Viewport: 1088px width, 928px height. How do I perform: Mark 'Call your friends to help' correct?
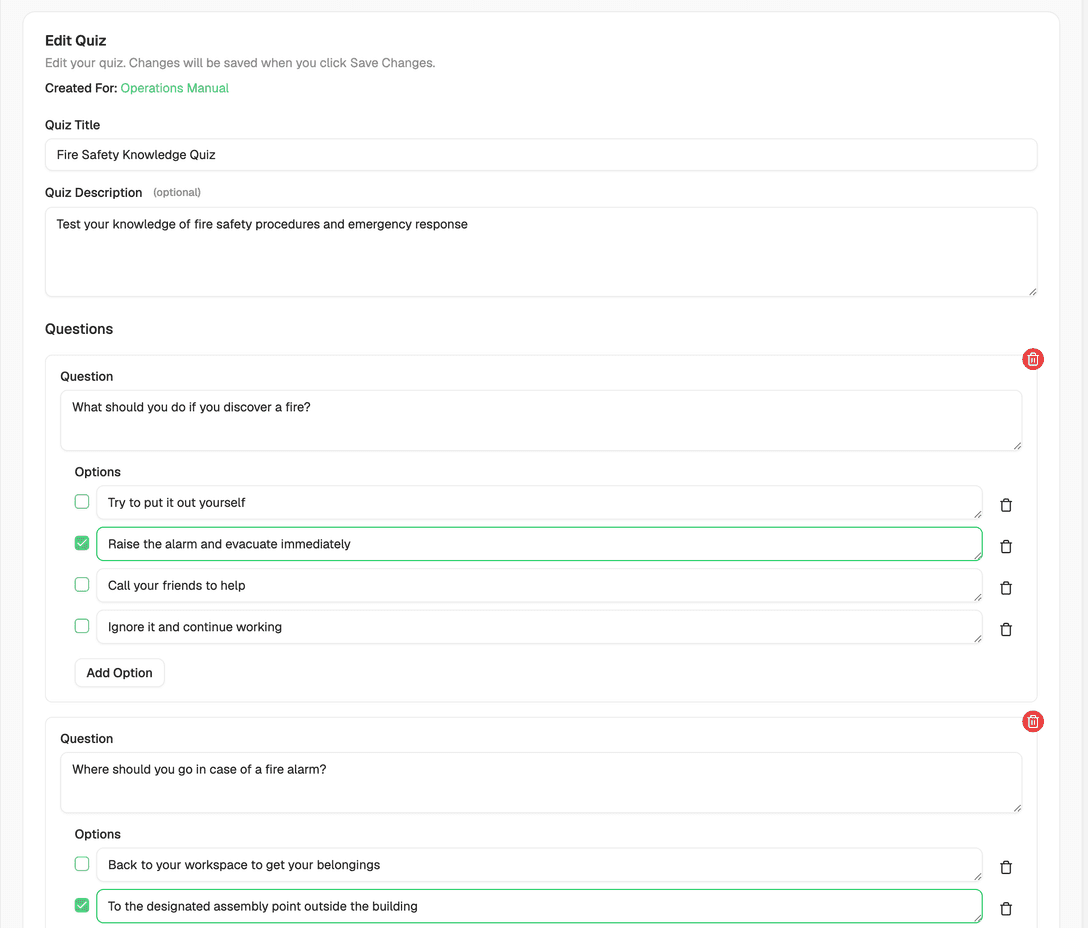point(82,584)
